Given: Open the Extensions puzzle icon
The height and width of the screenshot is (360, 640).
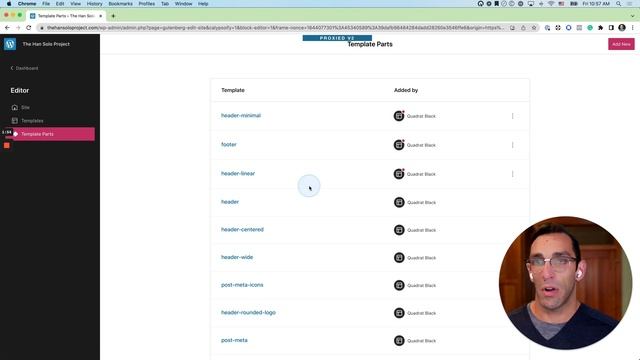Looking at the screenshot, I should (600, 28).
